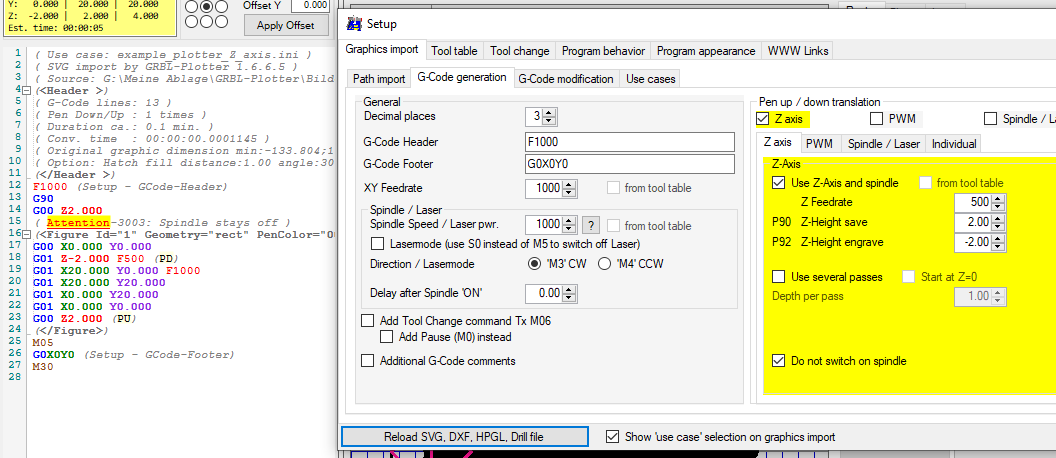
Task: Tick Add Tool Change command Tx M06
Action: (x=367, y=320)
